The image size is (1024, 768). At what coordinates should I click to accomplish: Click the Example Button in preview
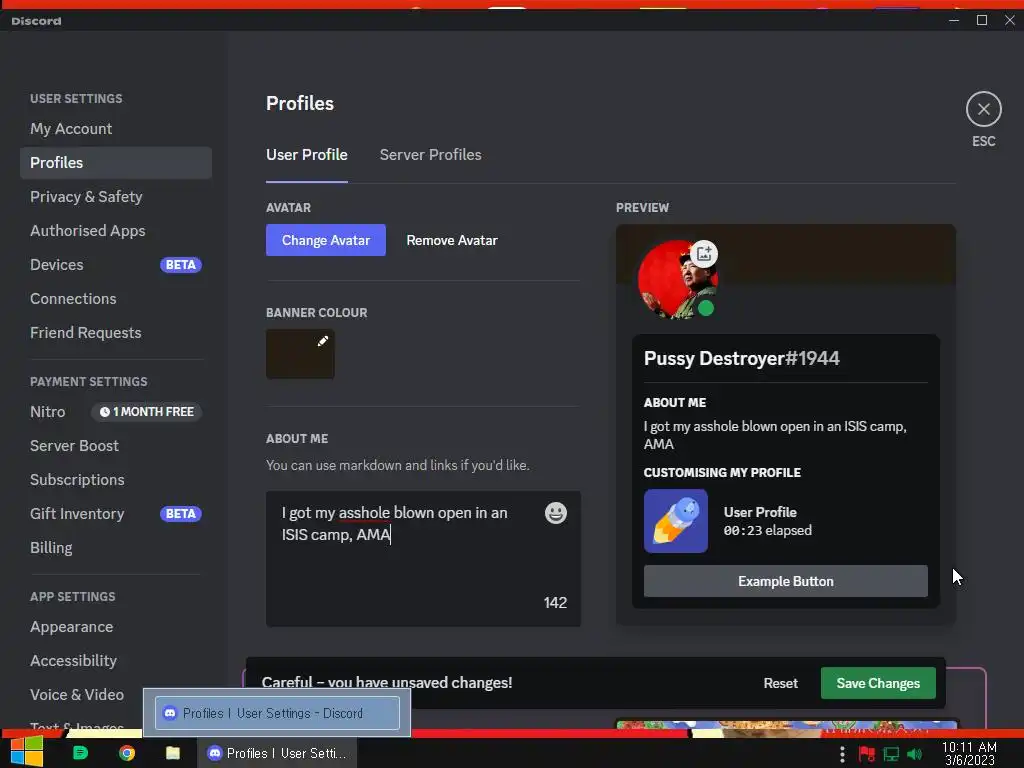pos(786,581)
